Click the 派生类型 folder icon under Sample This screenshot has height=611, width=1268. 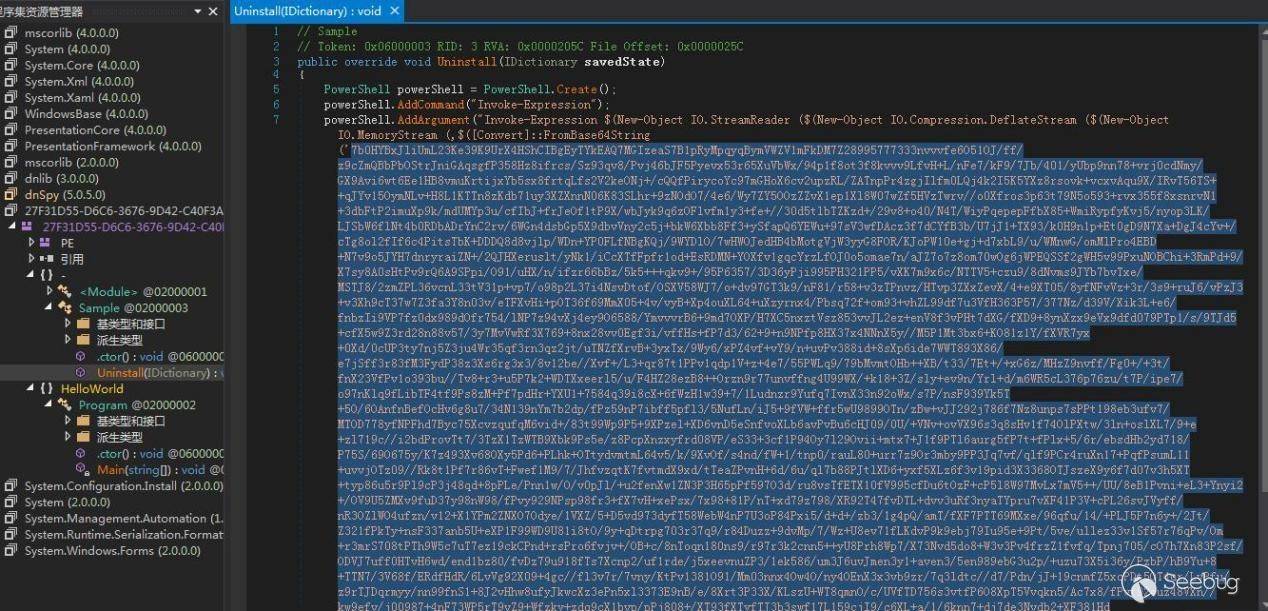(83, 340)
